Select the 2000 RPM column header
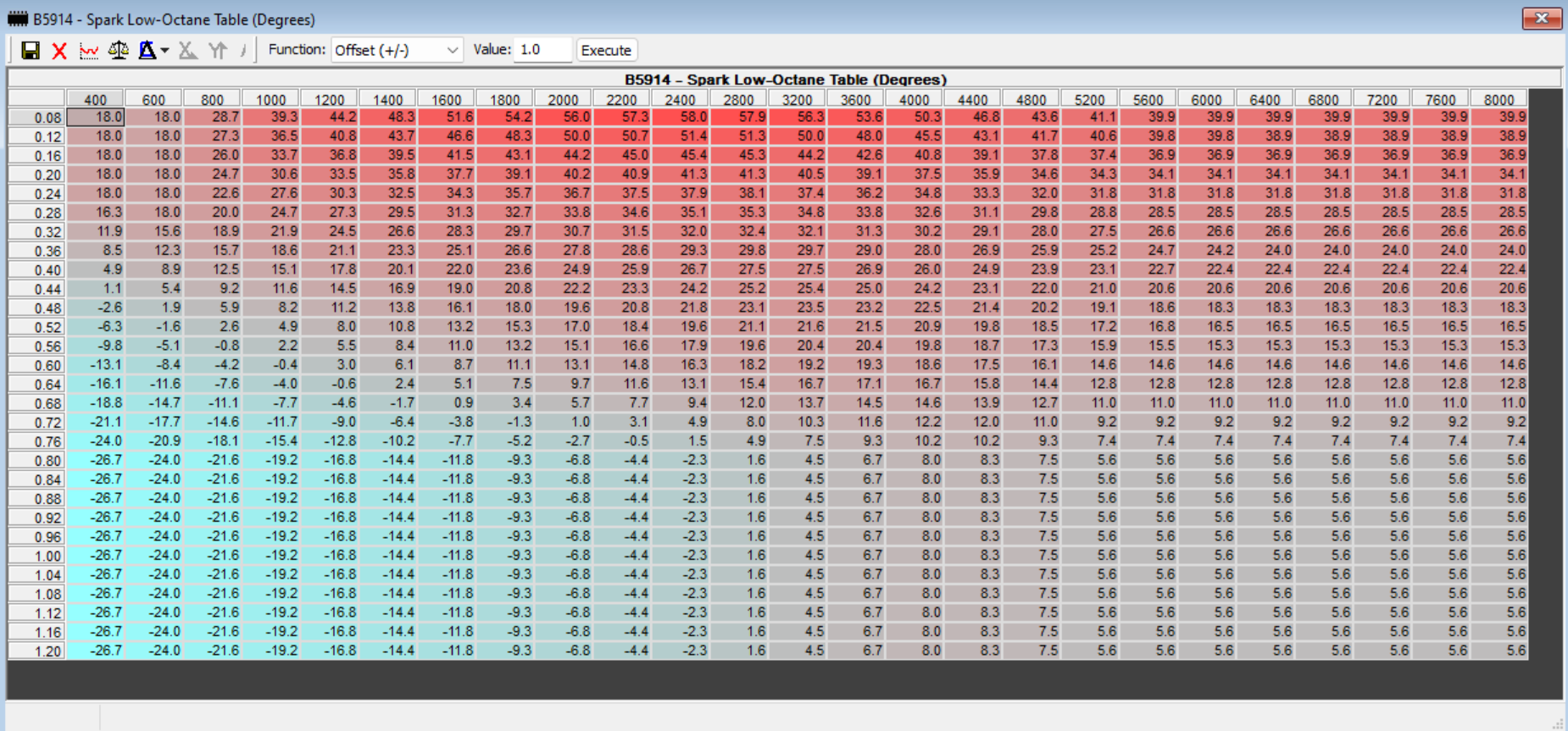 pyautogui.click(x=563, y=99)
